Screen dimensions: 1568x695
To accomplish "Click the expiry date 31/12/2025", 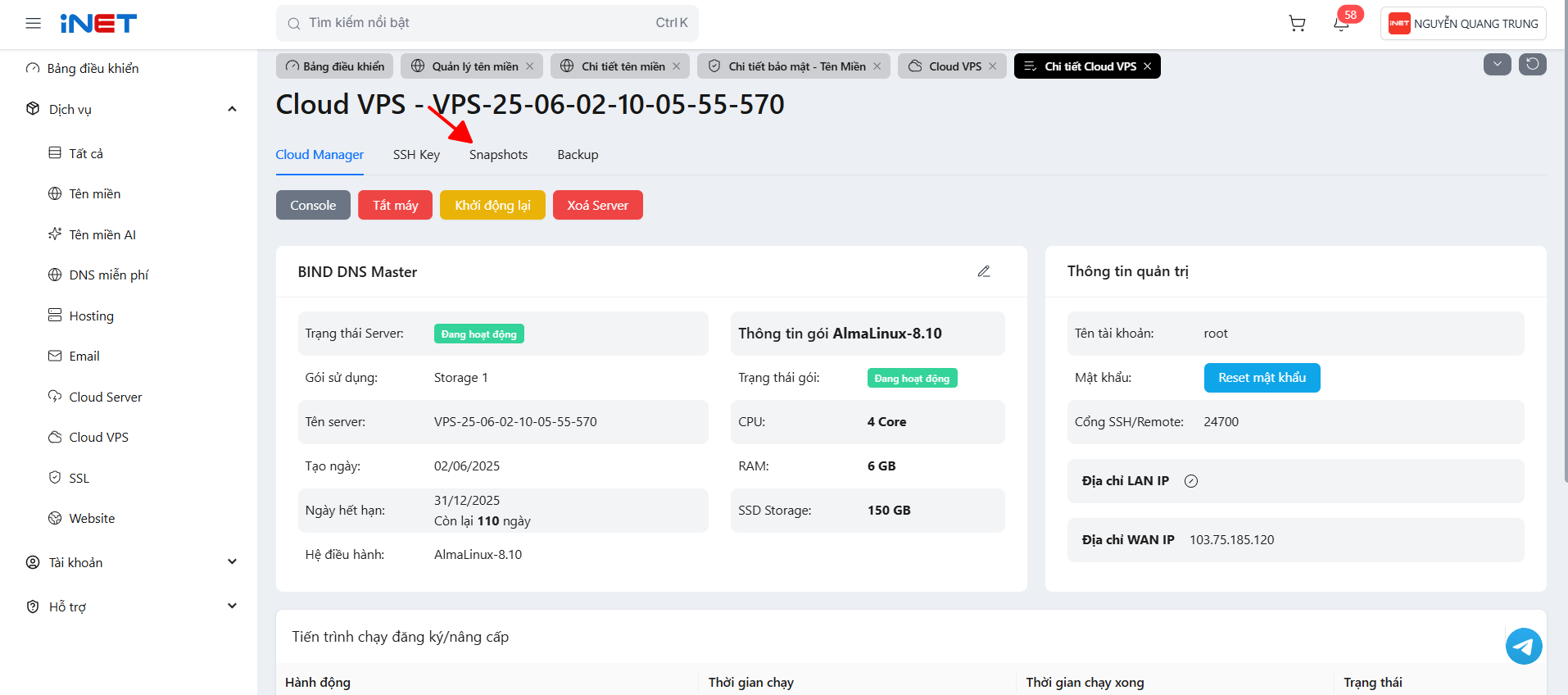I will point(467,501).
